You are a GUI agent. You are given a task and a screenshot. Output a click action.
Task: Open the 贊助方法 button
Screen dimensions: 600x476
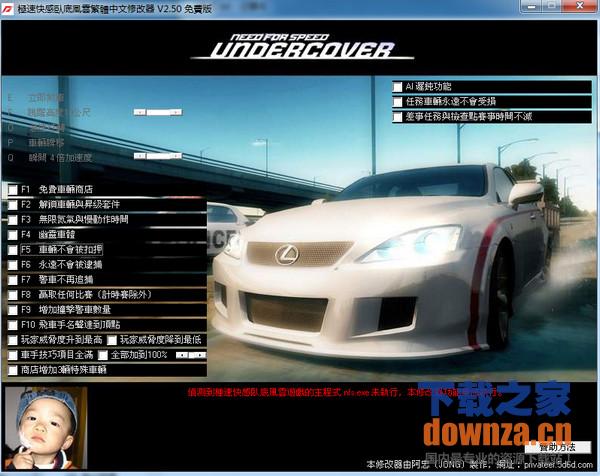tap(558, 447)
